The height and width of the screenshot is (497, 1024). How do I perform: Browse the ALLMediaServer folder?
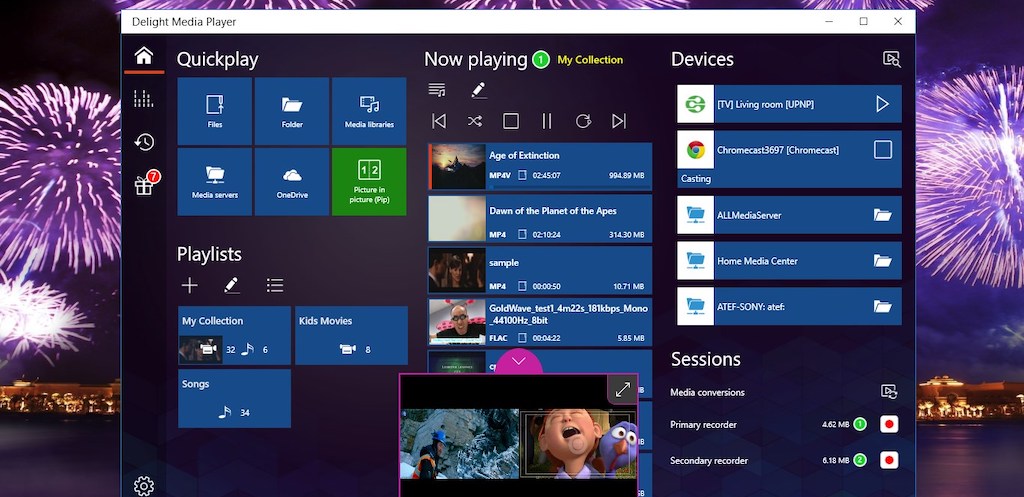coord(881,215)
